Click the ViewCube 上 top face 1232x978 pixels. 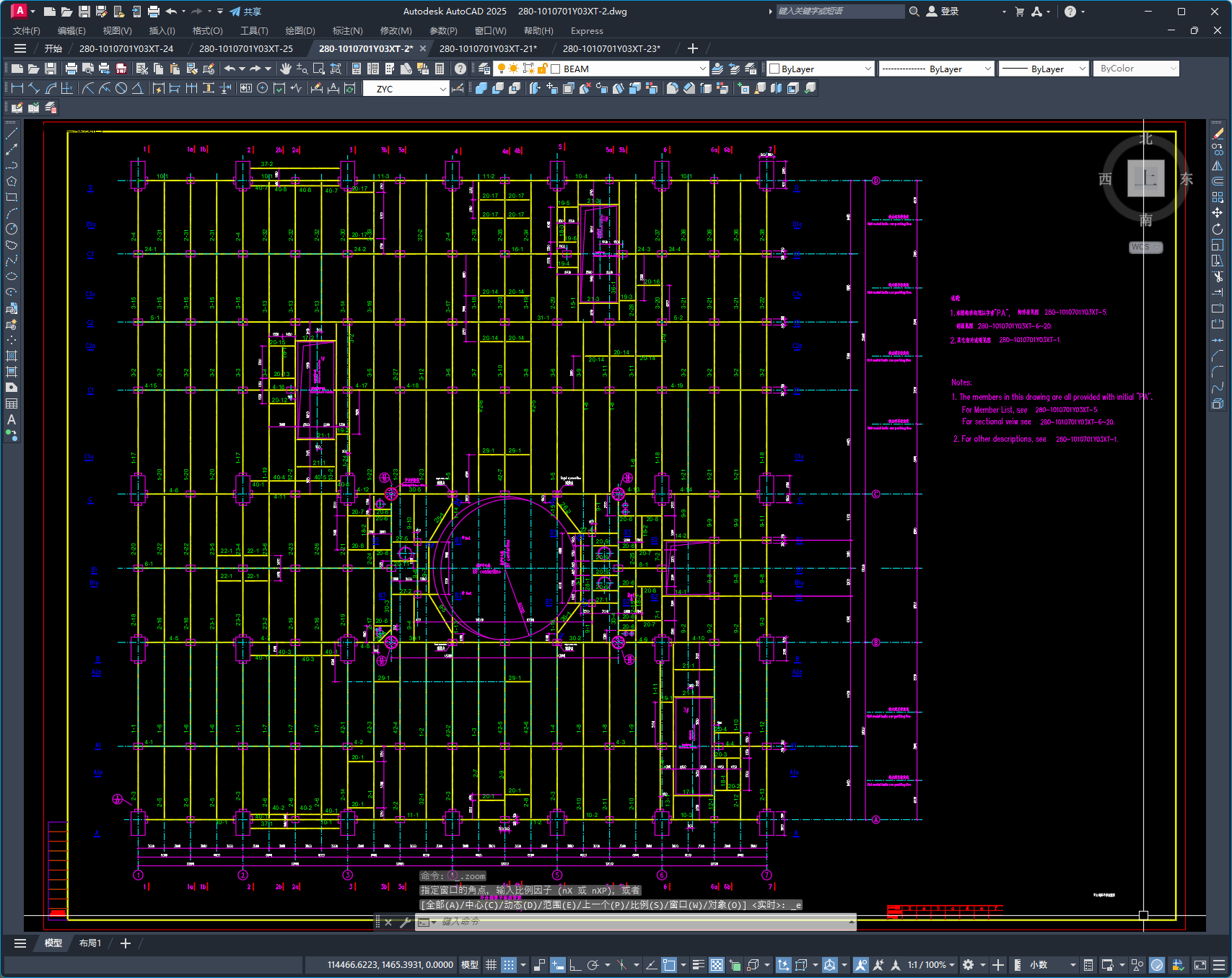tap(1146, 178)
